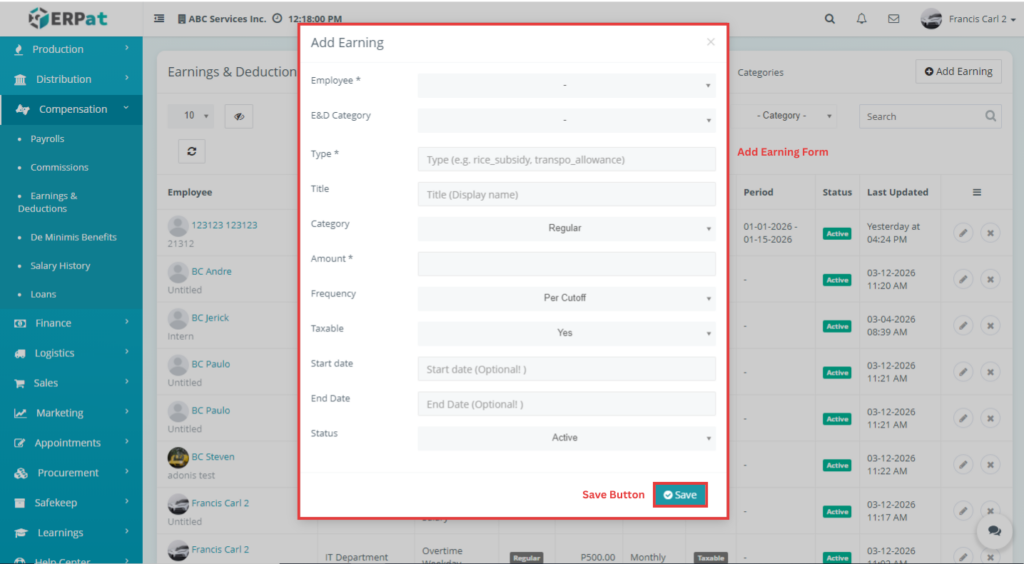Open the BC Andre employee link
1024x564 pixels.
[211, 272]
